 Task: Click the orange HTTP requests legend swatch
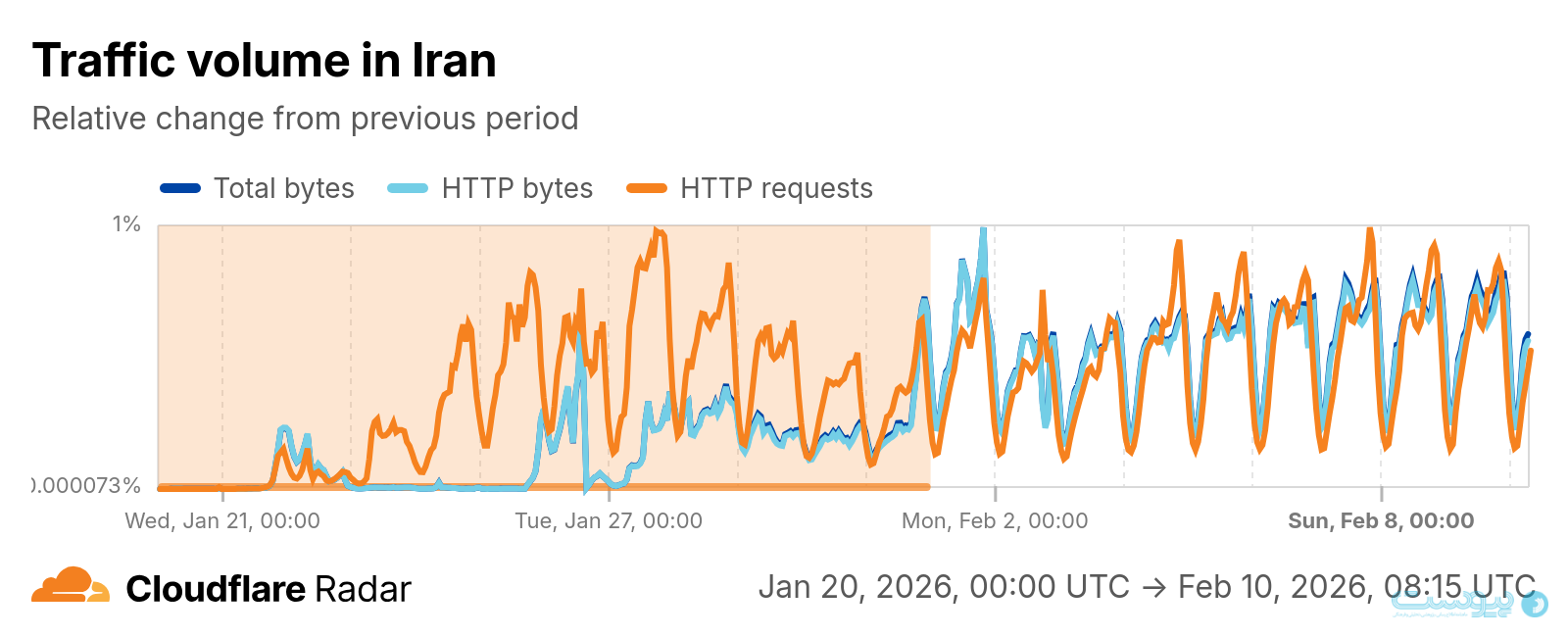(647, 188)
